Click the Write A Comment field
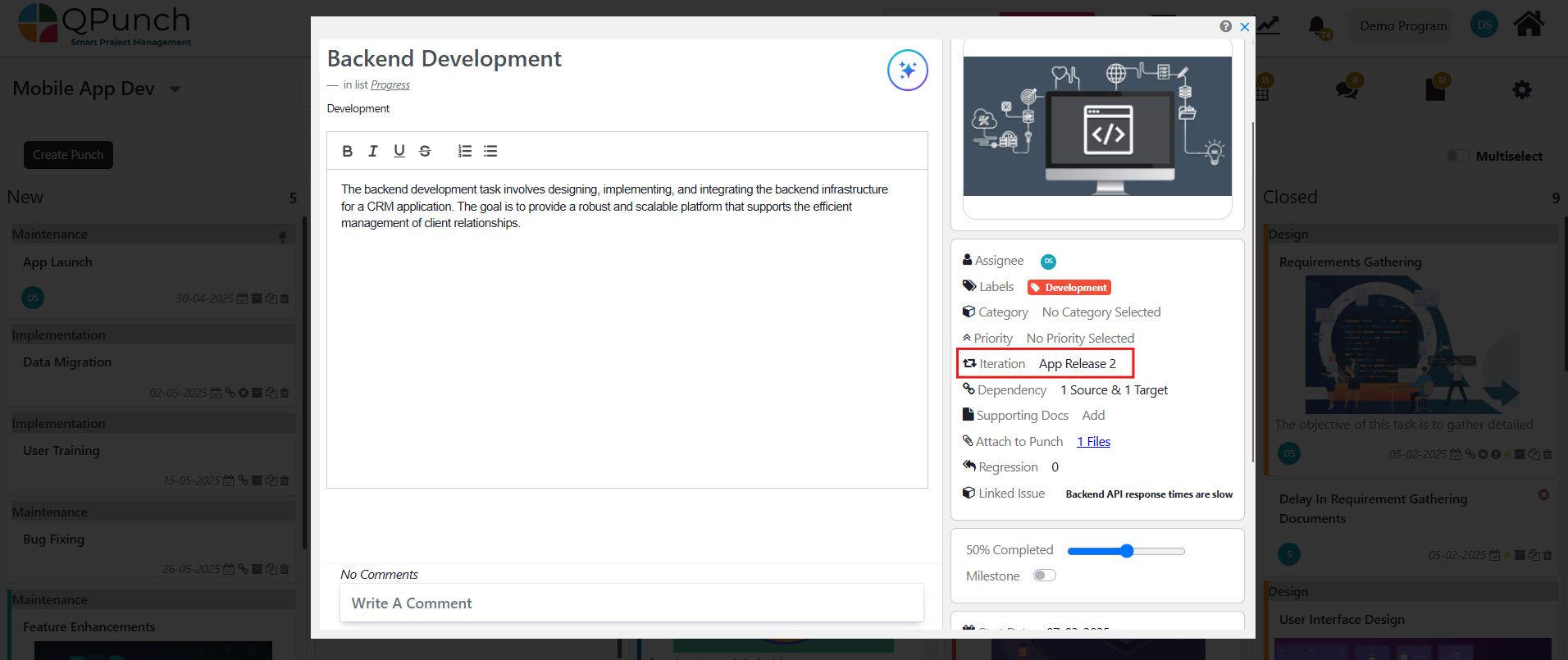Screen dimensions: 1568x660 click(631, 603)
